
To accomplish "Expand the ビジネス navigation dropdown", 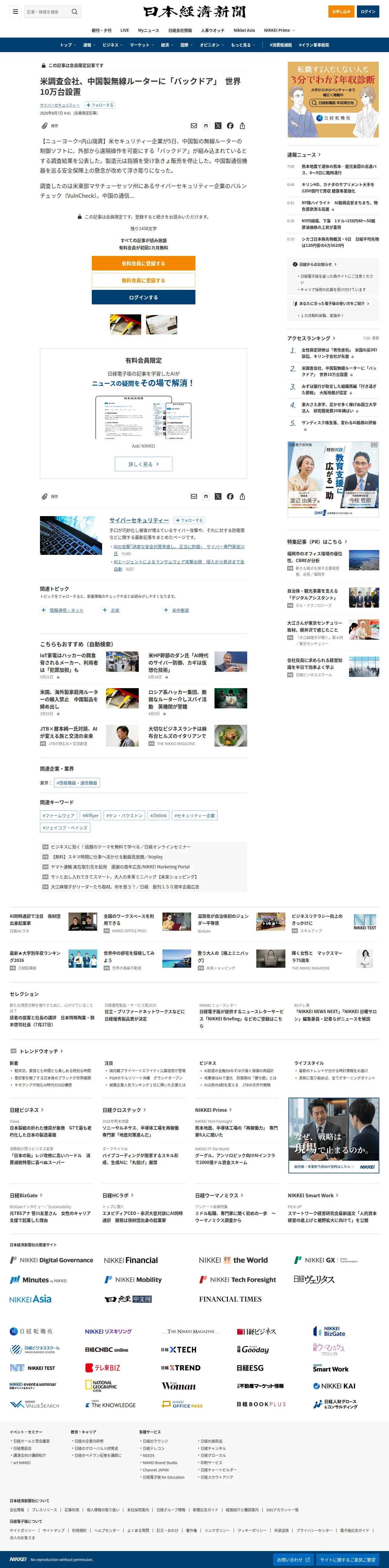I will [x=113, y=45].
